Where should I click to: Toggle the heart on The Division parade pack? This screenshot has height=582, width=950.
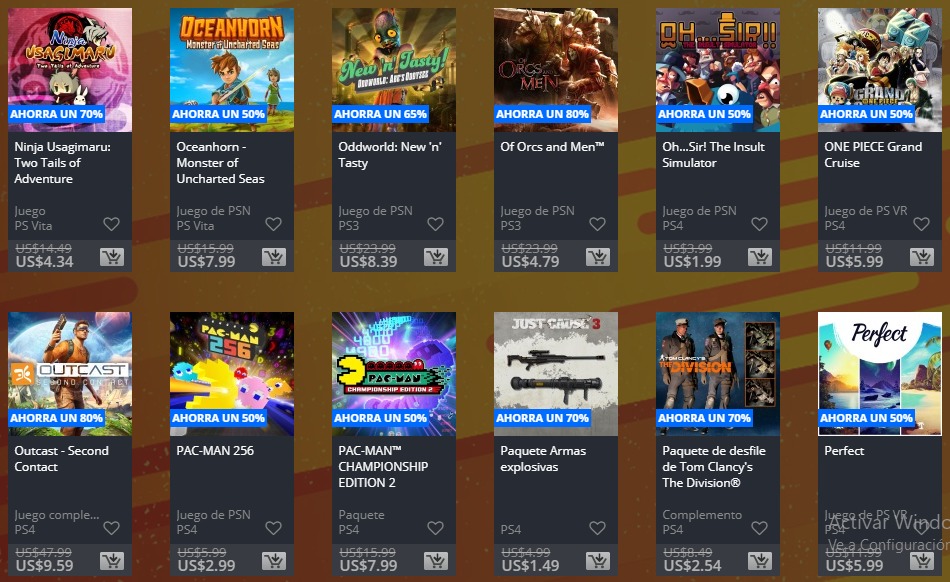click(760, 528)
